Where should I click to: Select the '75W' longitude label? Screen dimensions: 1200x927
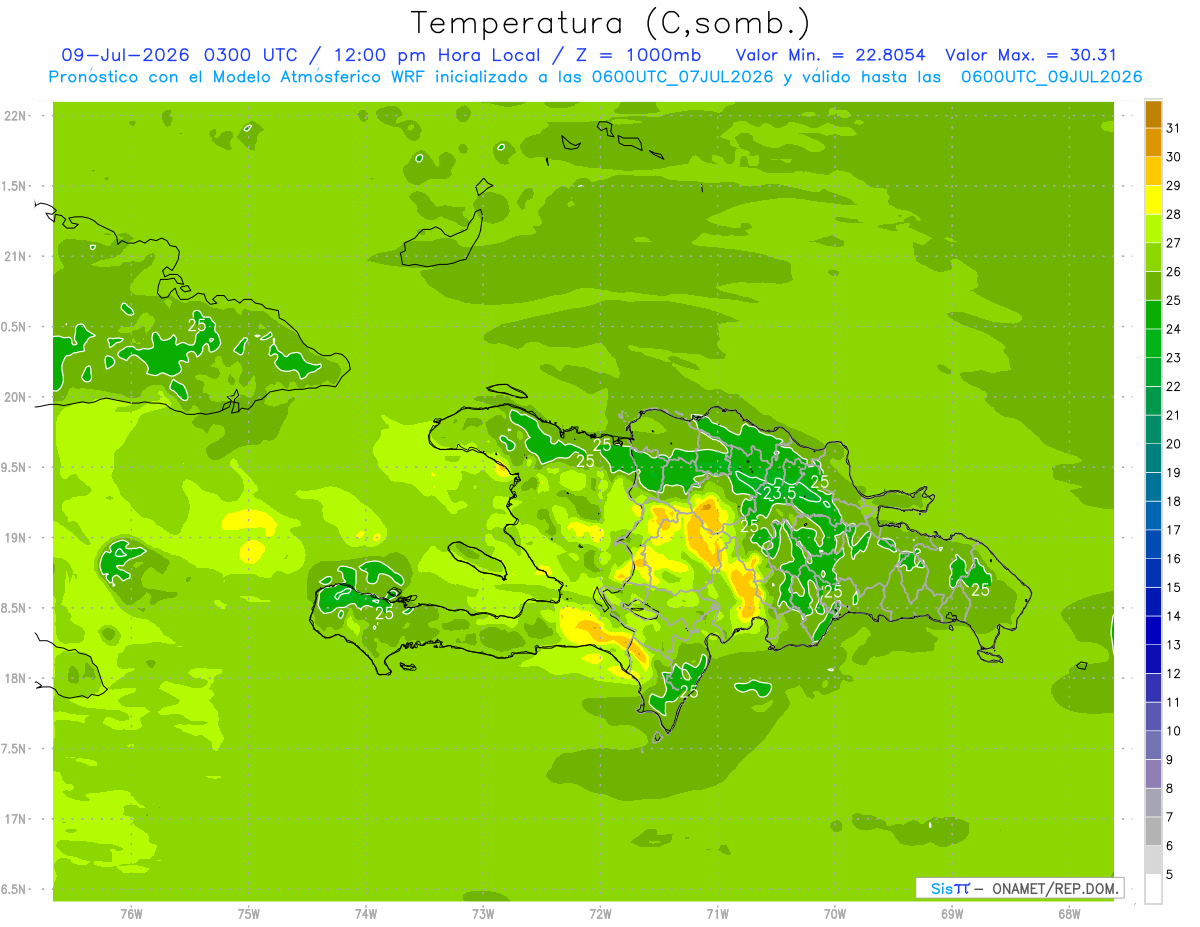[x=249, y=914]
